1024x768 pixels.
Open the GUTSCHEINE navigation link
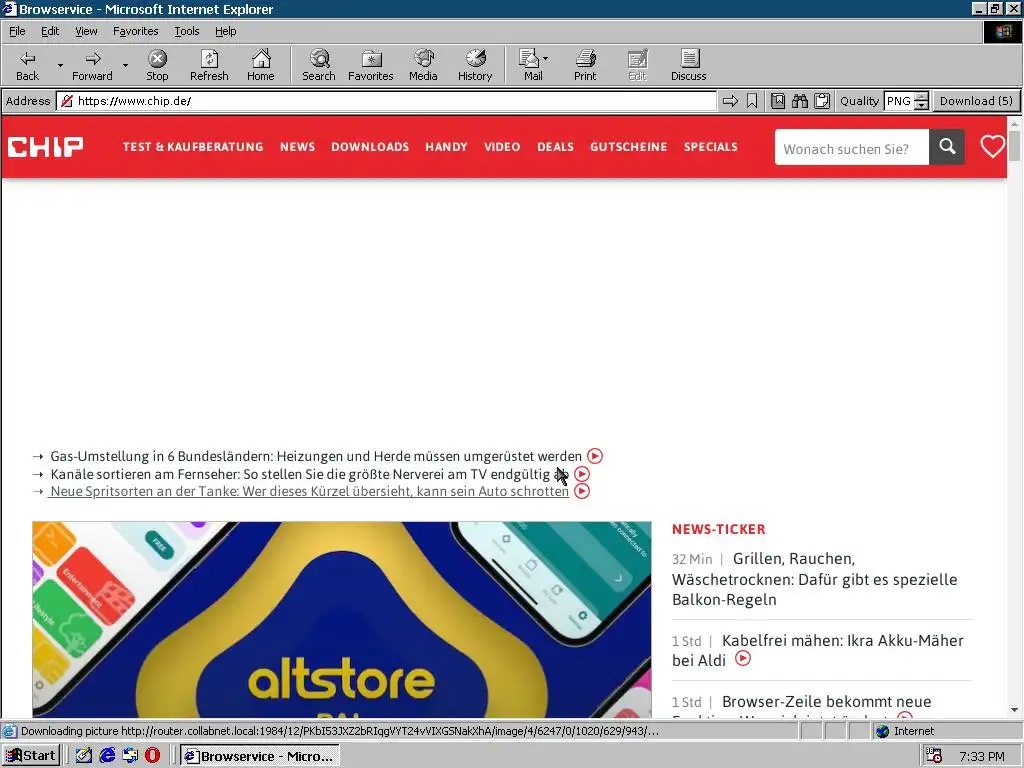[x=628, y=147]
